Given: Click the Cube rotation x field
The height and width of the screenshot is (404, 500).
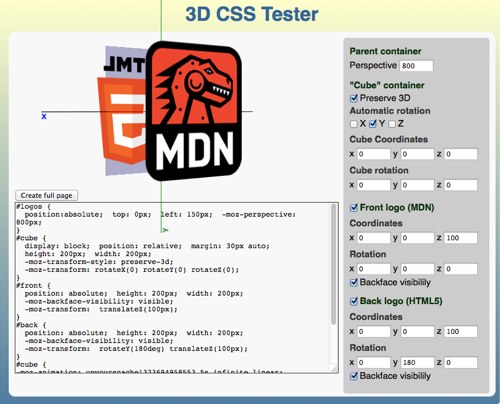Looking at the screenshot, I should (373, 185).
